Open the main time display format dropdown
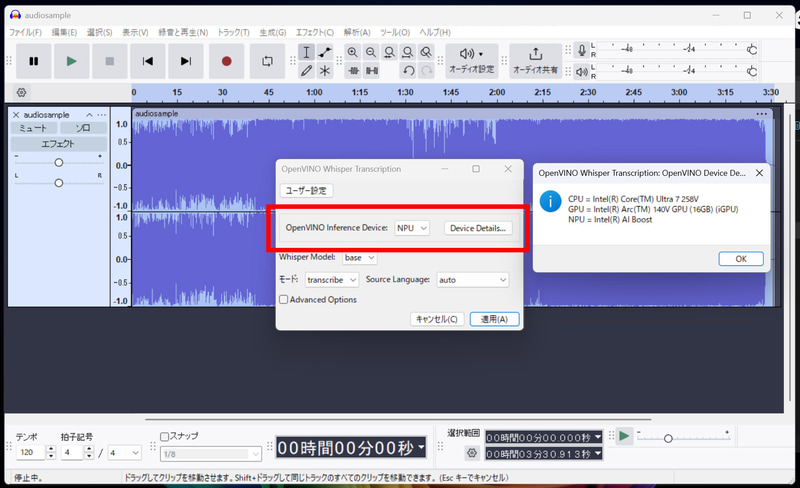This screenshot has width=800, height=488. coord(421,448)
